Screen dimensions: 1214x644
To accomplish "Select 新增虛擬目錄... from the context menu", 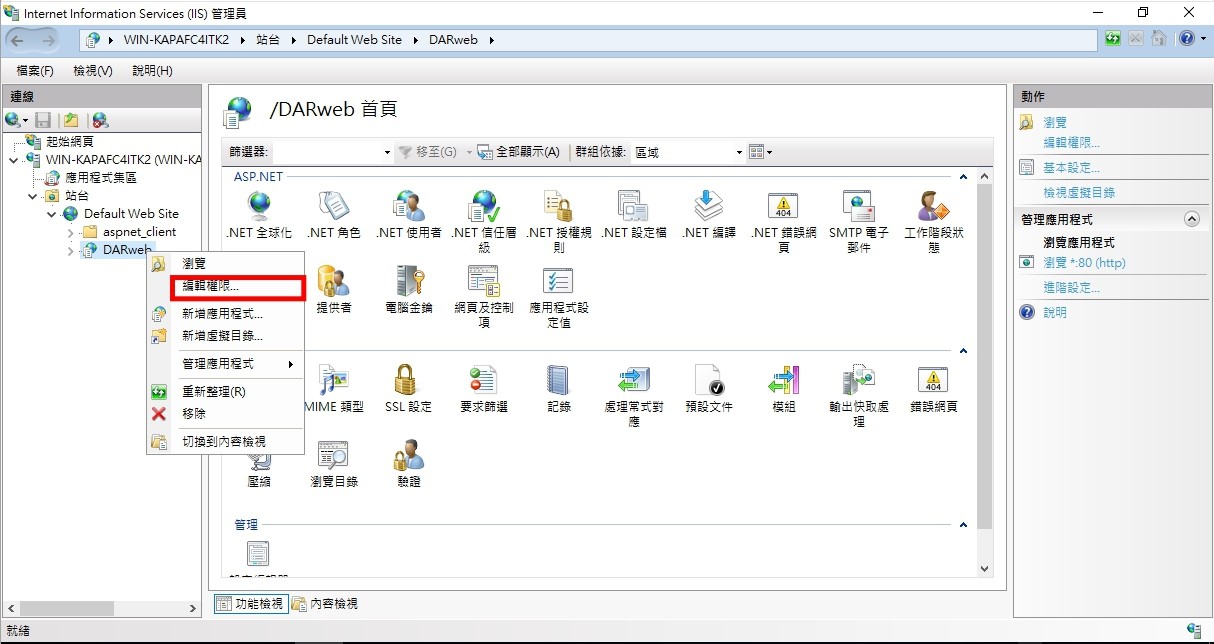I will pos(222,336).
